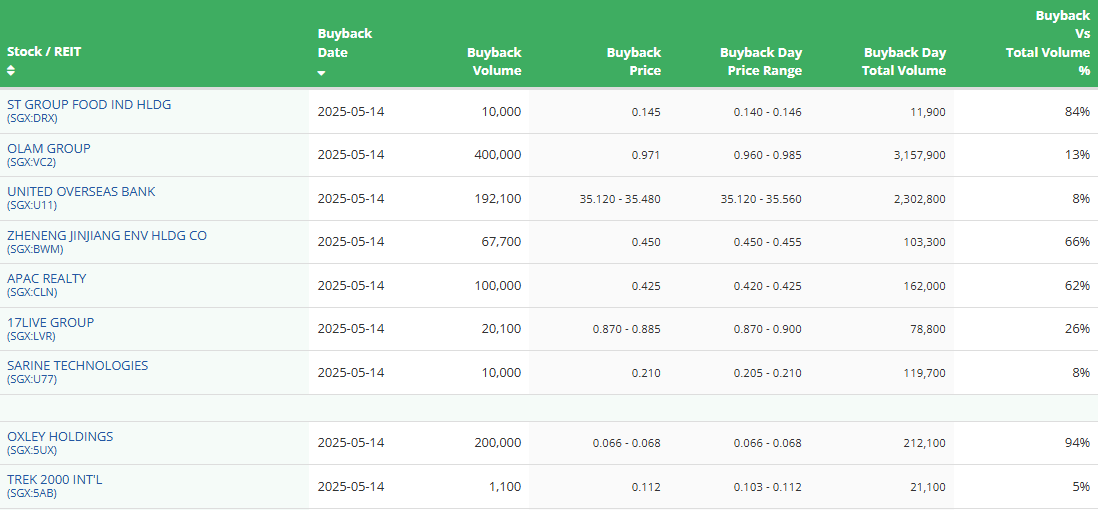Open OLAM GROUP stock link
This screenshot has width=1099, height=510.
[x=49, y=148]
